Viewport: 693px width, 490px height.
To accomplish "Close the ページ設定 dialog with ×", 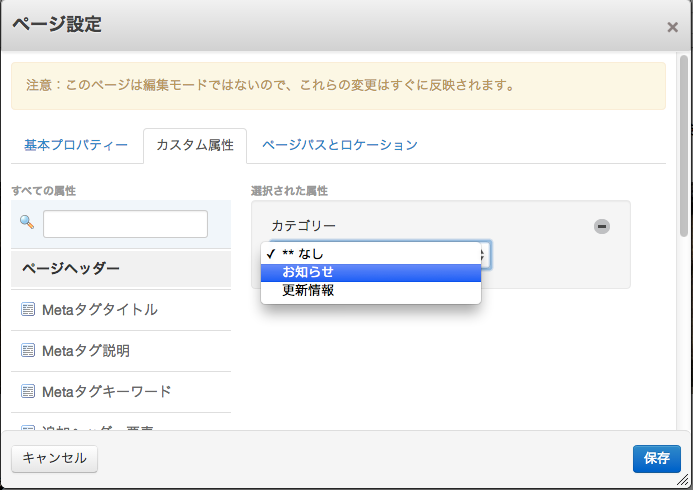I will [672, 27].
